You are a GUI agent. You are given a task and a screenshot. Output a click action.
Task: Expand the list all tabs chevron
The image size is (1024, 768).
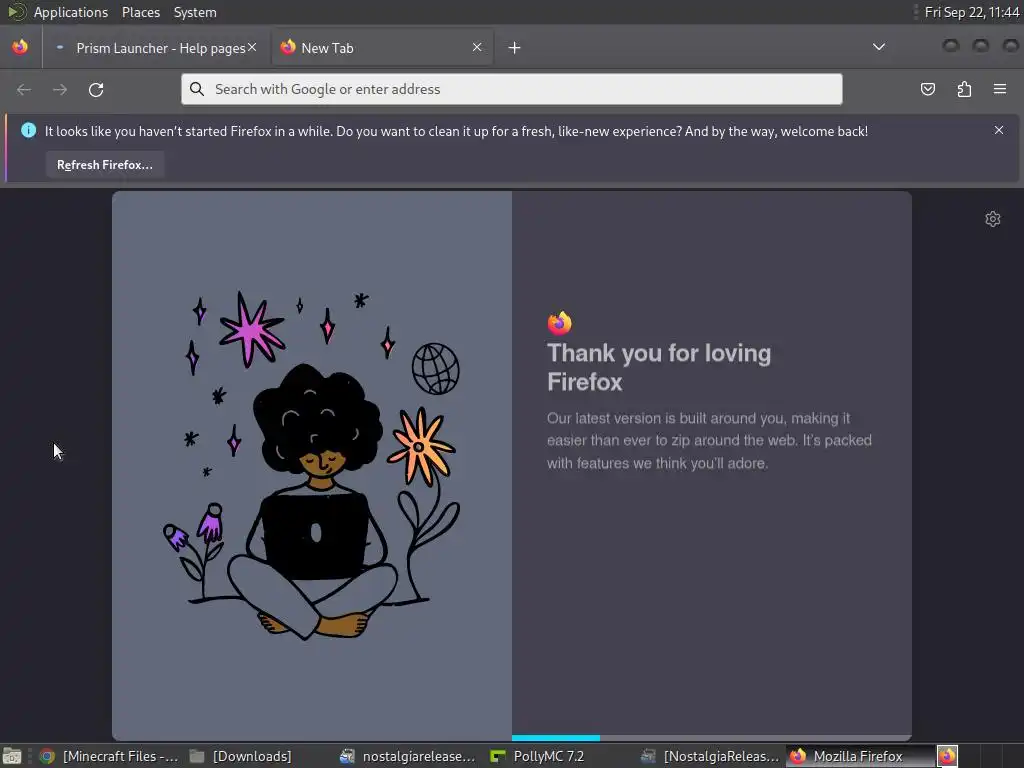[879, 47]
